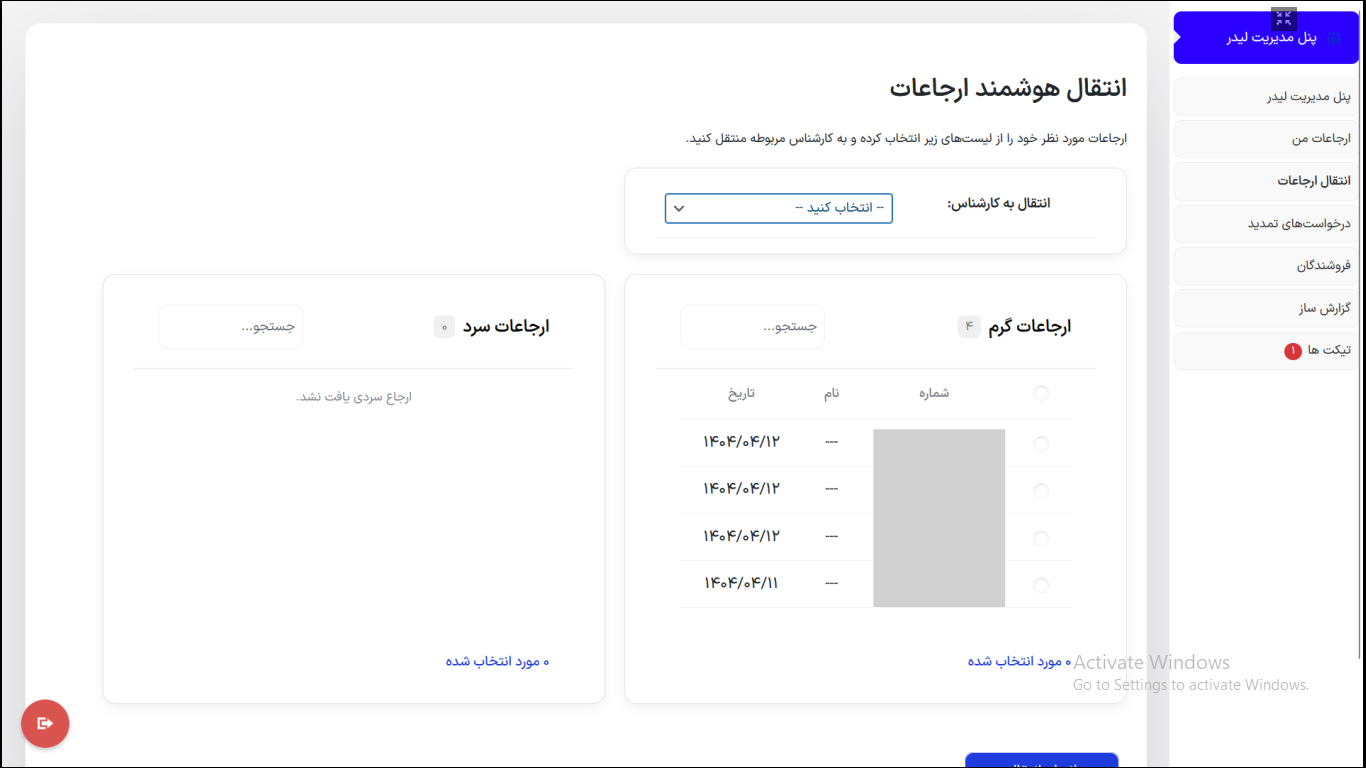Toggle the select-all radio in the hot referrals header
1366x768 pixels.
pyautogui.click(x=1041, y=393)
